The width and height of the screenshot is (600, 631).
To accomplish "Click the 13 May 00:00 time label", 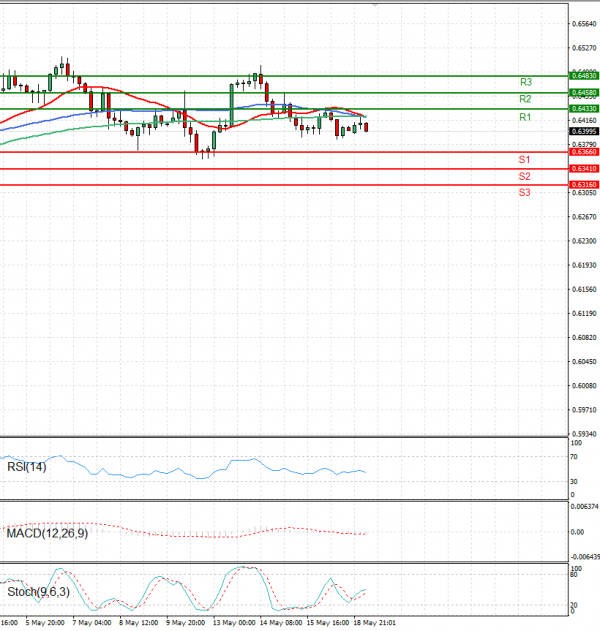I will (234, 623).
